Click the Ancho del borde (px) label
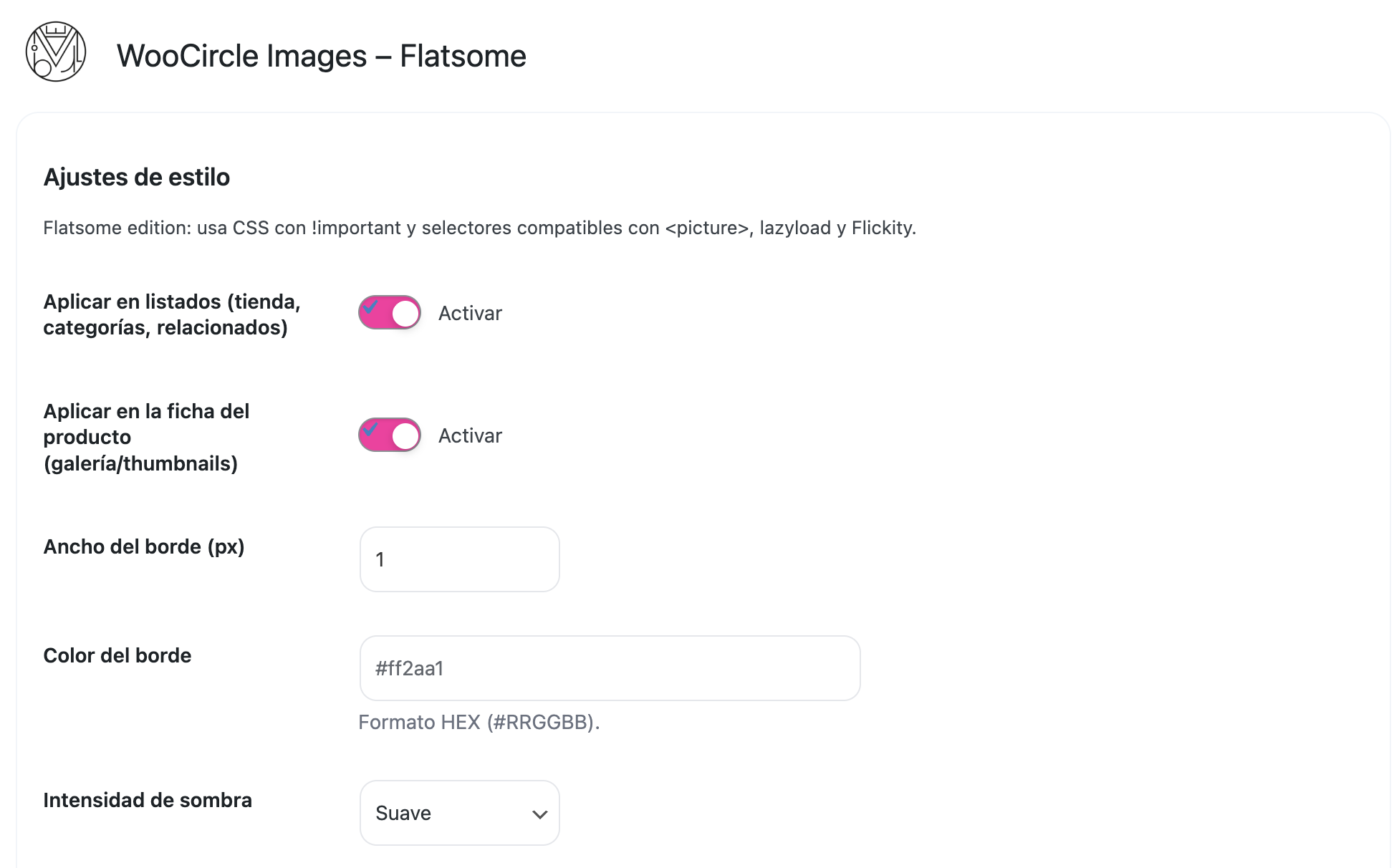 coord(144,547)
